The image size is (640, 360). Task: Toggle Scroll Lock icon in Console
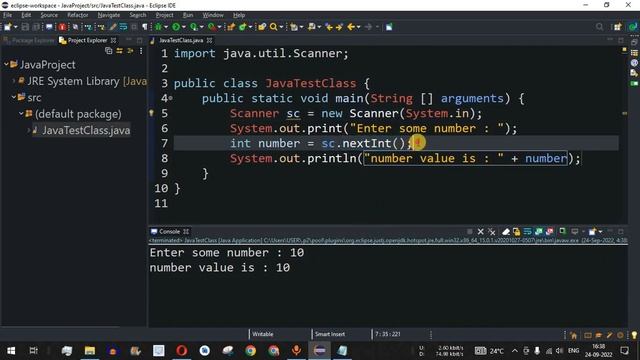517,232
